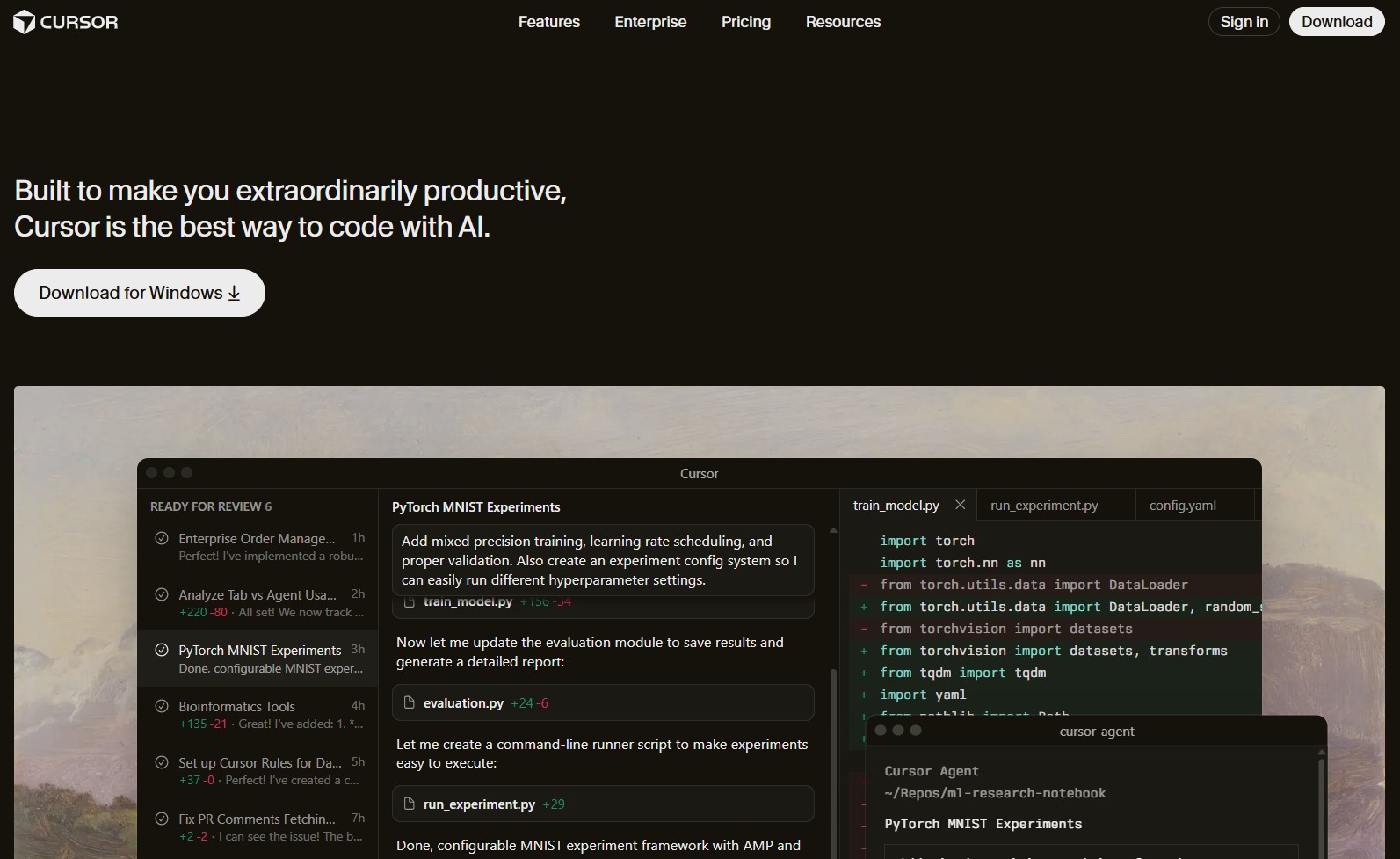Image resolution: width=1400 pixels, height=859 pixels.
Task: Click file icon on run_experiment.py card
Action: tap(409, 804)
